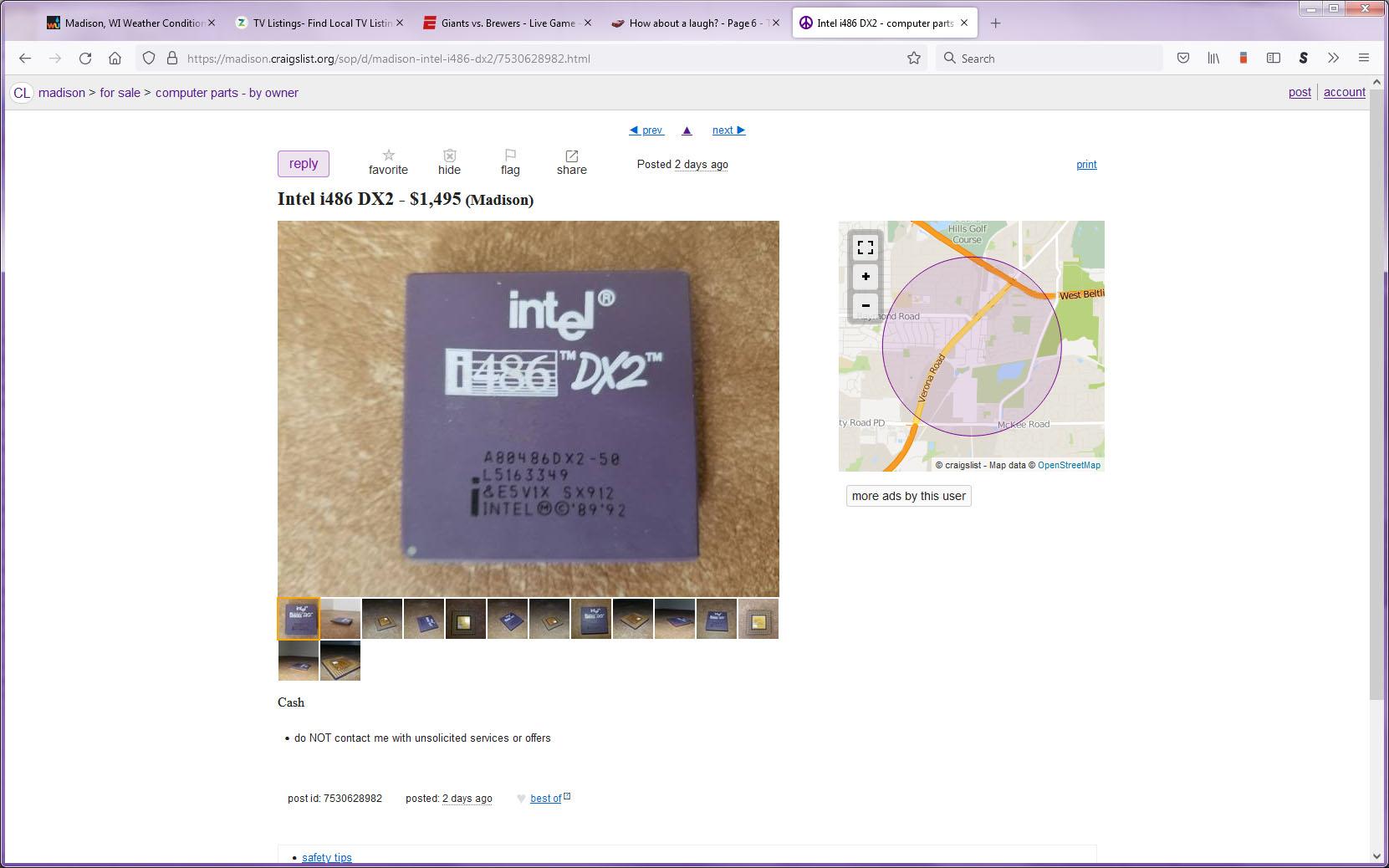Zoom in on the map
Screen dimensions: 1389x868
pos(866,277)
